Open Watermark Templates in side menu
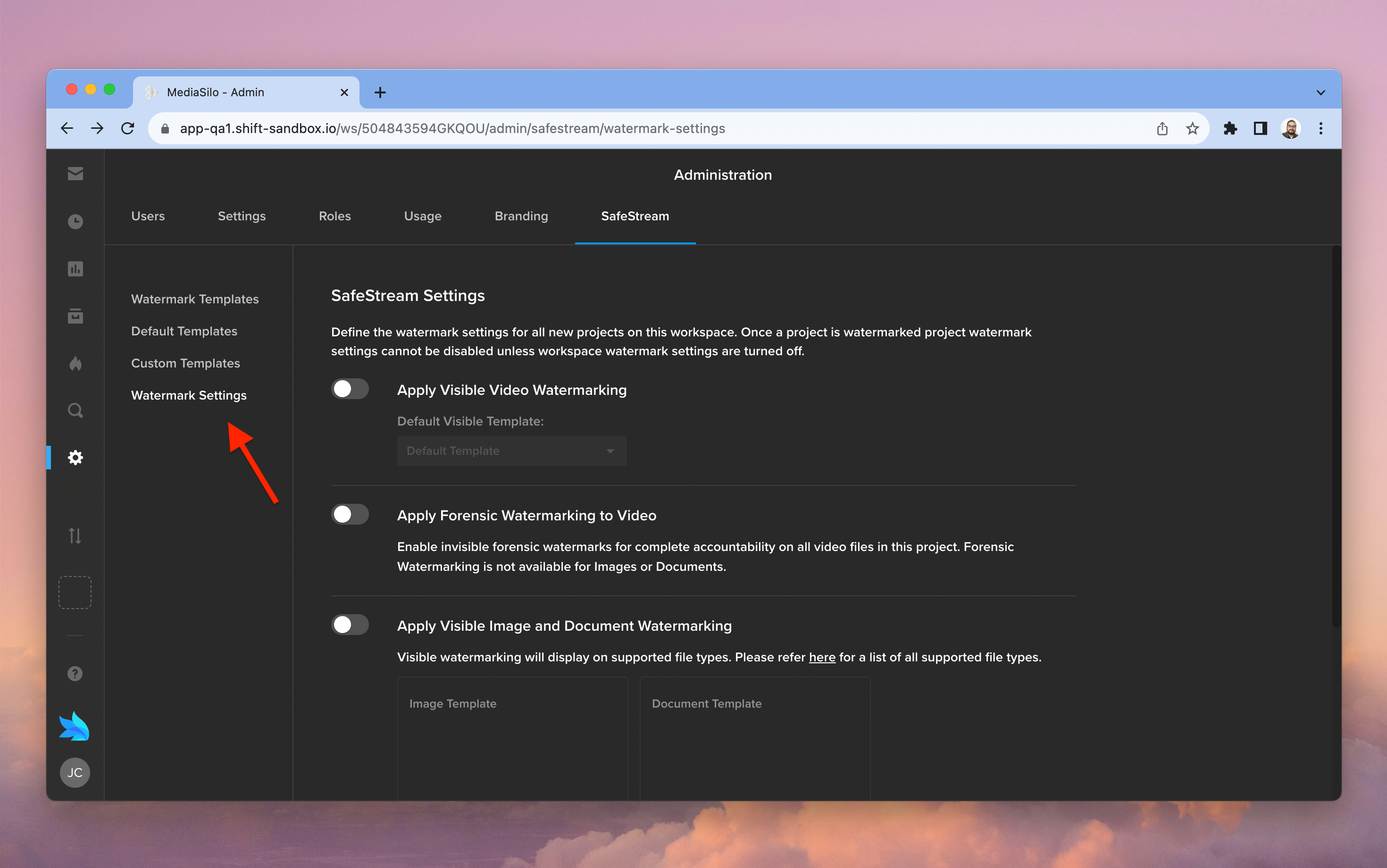Image resolution: width=1387 pixels, height=868 pixels. [x=195, y=299]
